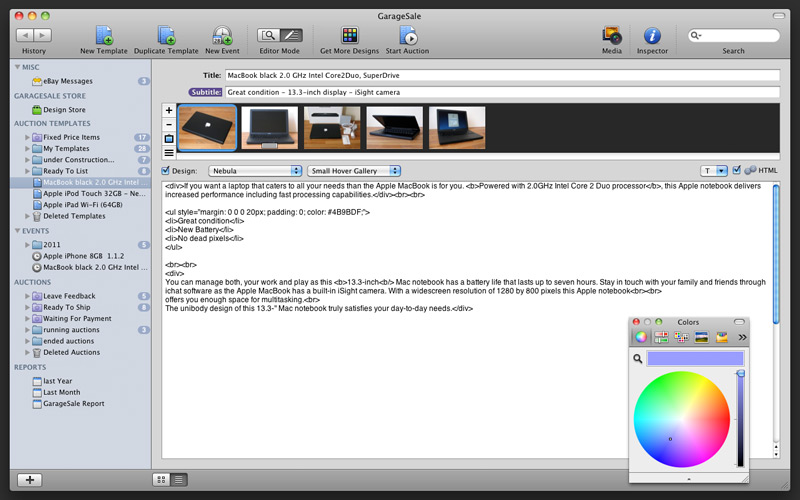Pick the color magnifier tool
Image resolution: width=800 pixels, height=500 pixels.
point(638,359)
